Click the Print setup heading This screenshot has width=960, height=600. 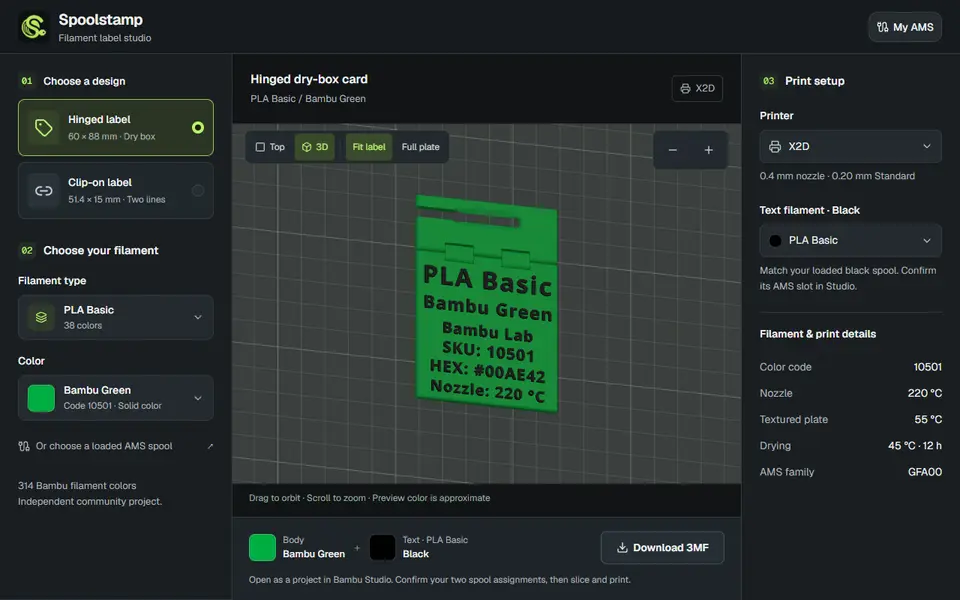tap(814, 81)
